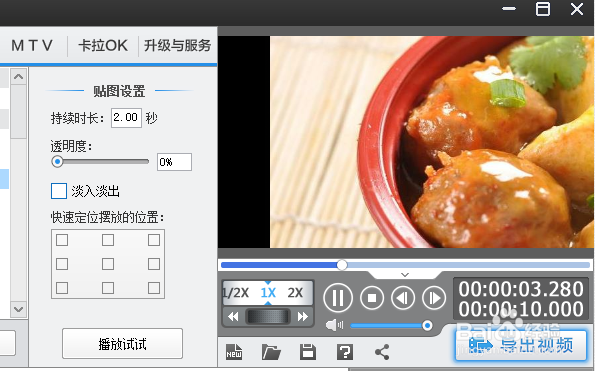Click the share icon
The height and width of the screenshot is (371, 595).
(382, 352)
